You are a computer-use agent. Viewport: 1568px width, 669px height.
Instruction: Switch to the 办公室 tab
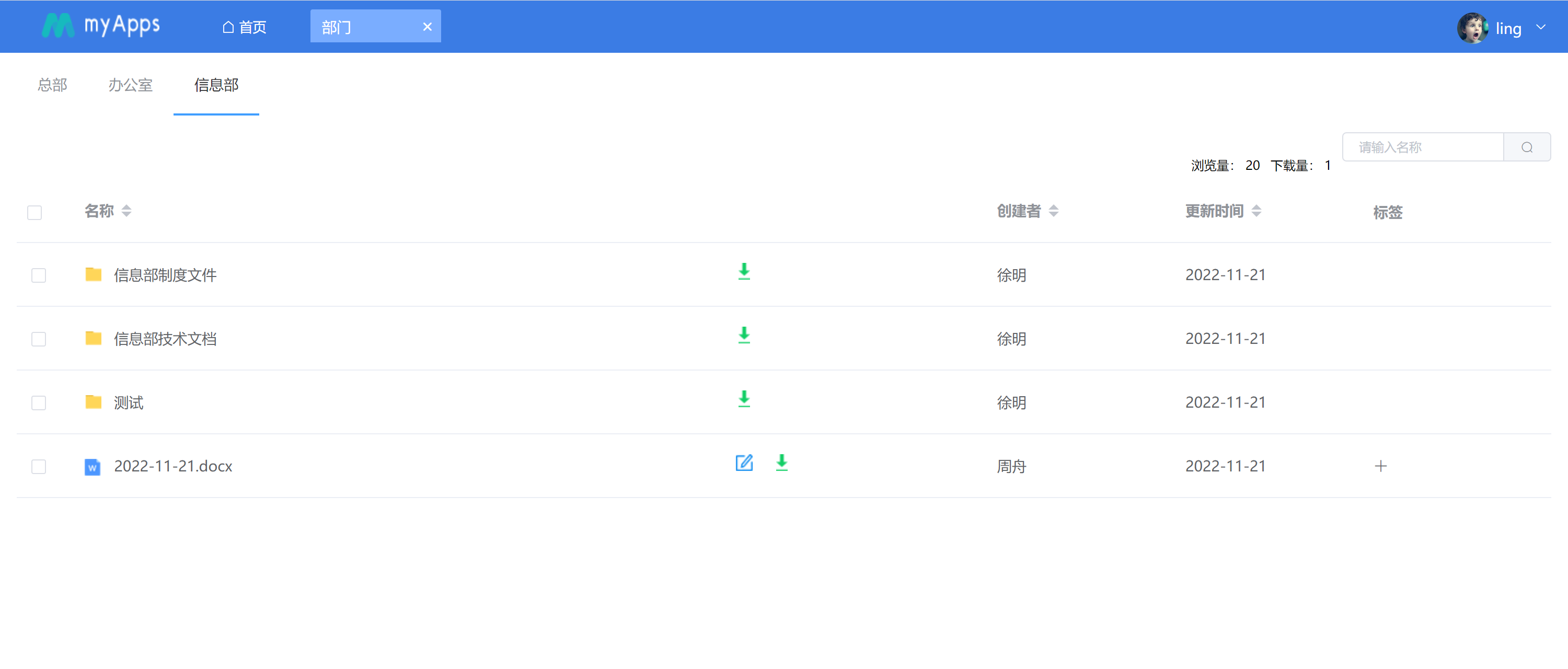pos(130,85)
